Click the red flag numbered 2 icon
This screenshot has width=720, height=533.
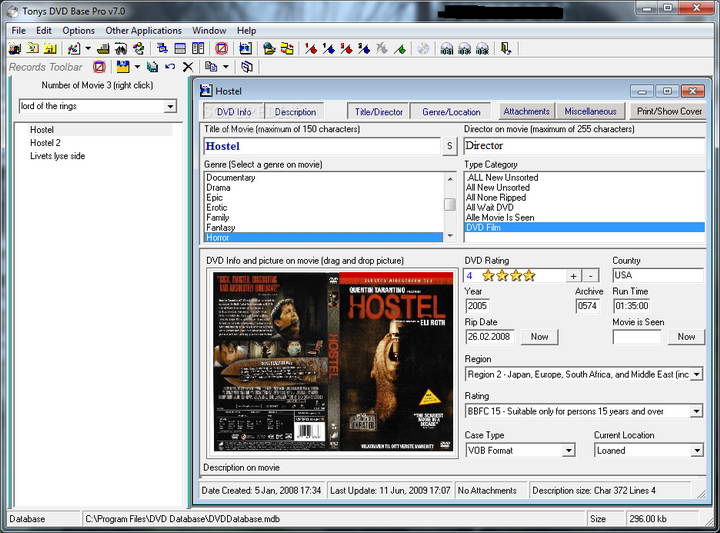pyautogui.click(x=346, y=48)
